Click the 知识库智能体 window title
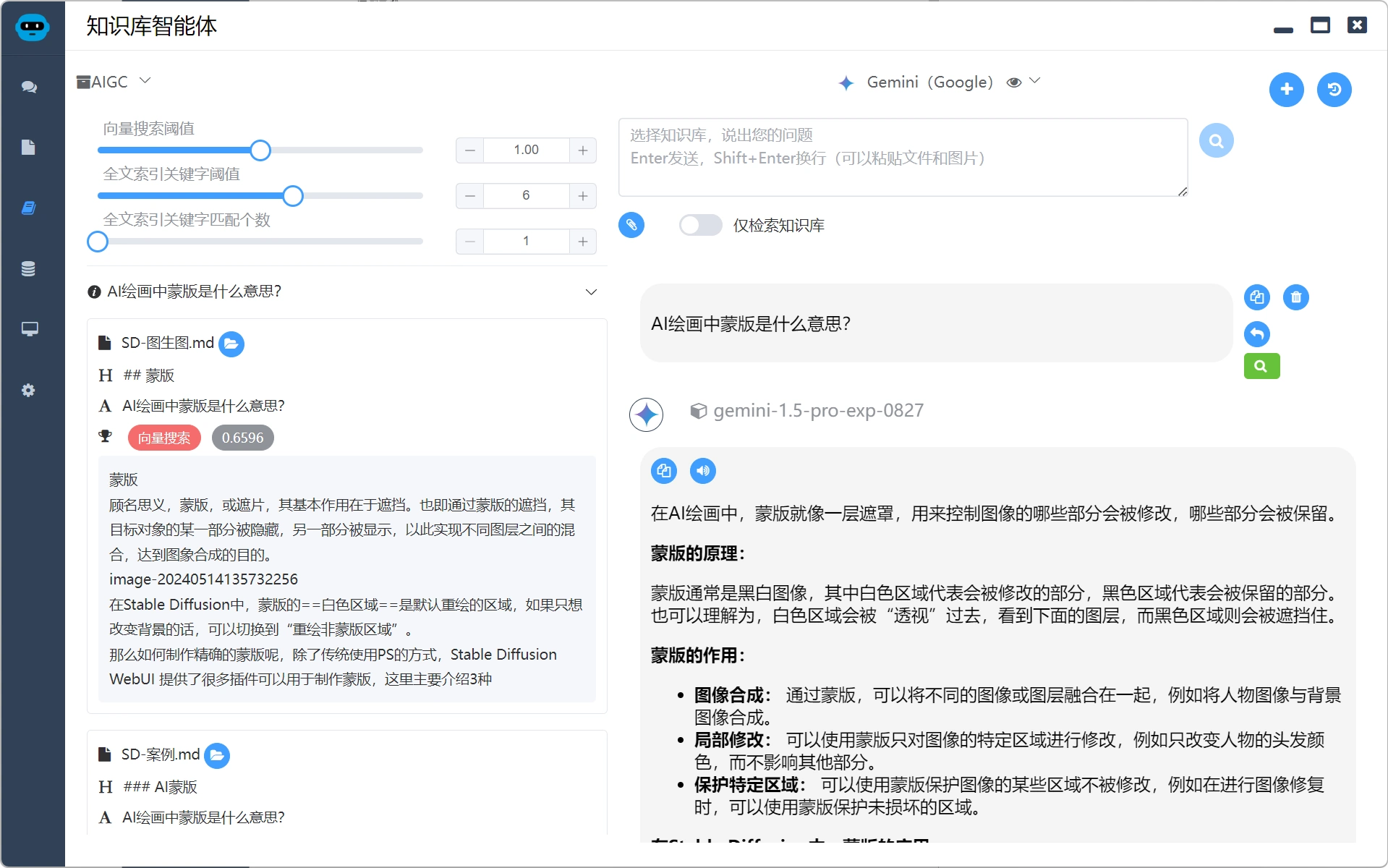This screenshot has width=1388, height=868. [x=151, y=26]
